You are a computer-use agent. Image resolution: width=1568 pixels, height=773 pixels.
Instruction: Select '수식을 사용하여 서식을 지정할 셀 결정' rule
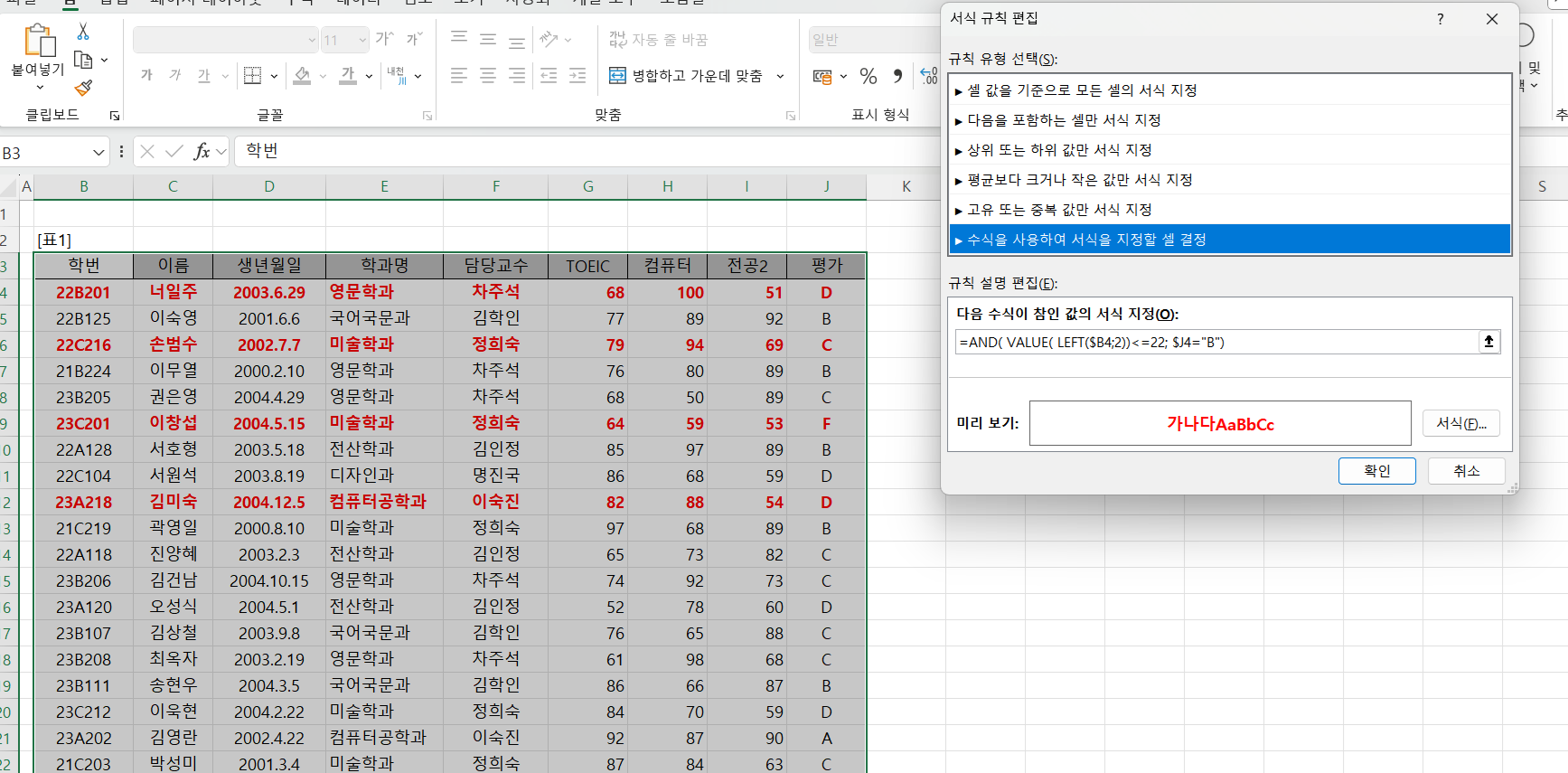click(x=1086, y=240)
